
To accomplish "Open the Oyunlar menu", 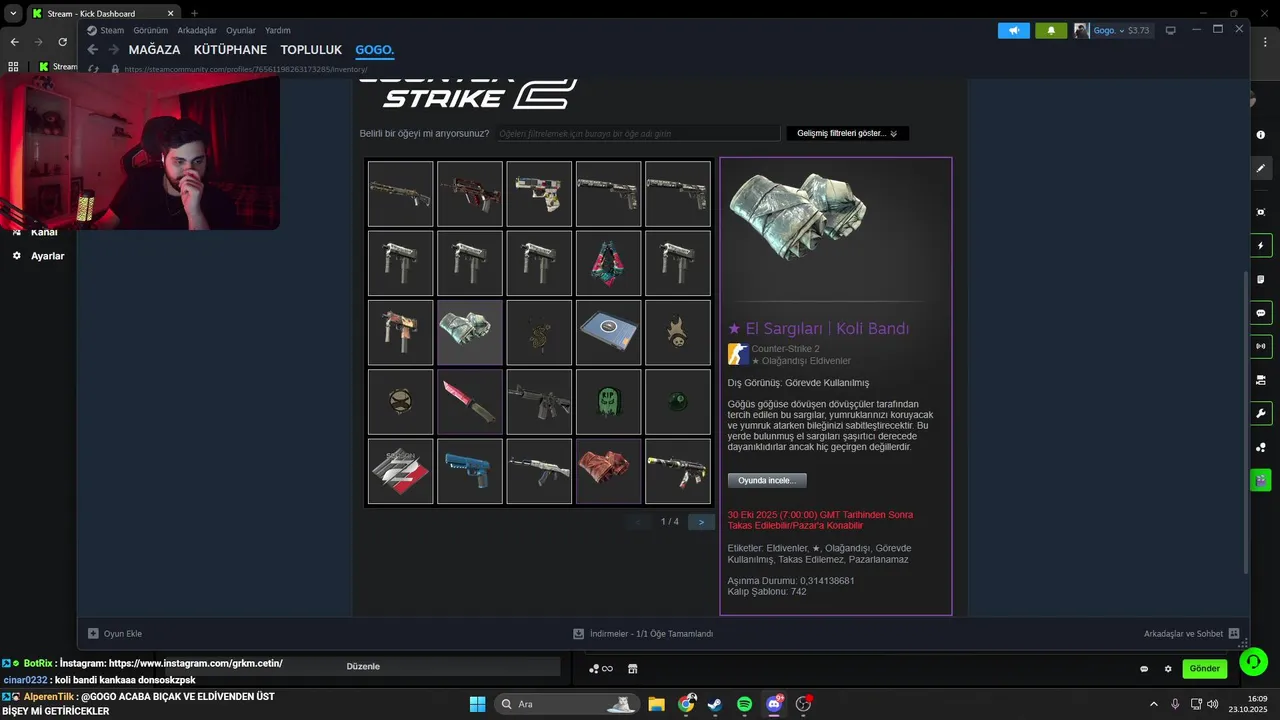I will tap(241, 31).
